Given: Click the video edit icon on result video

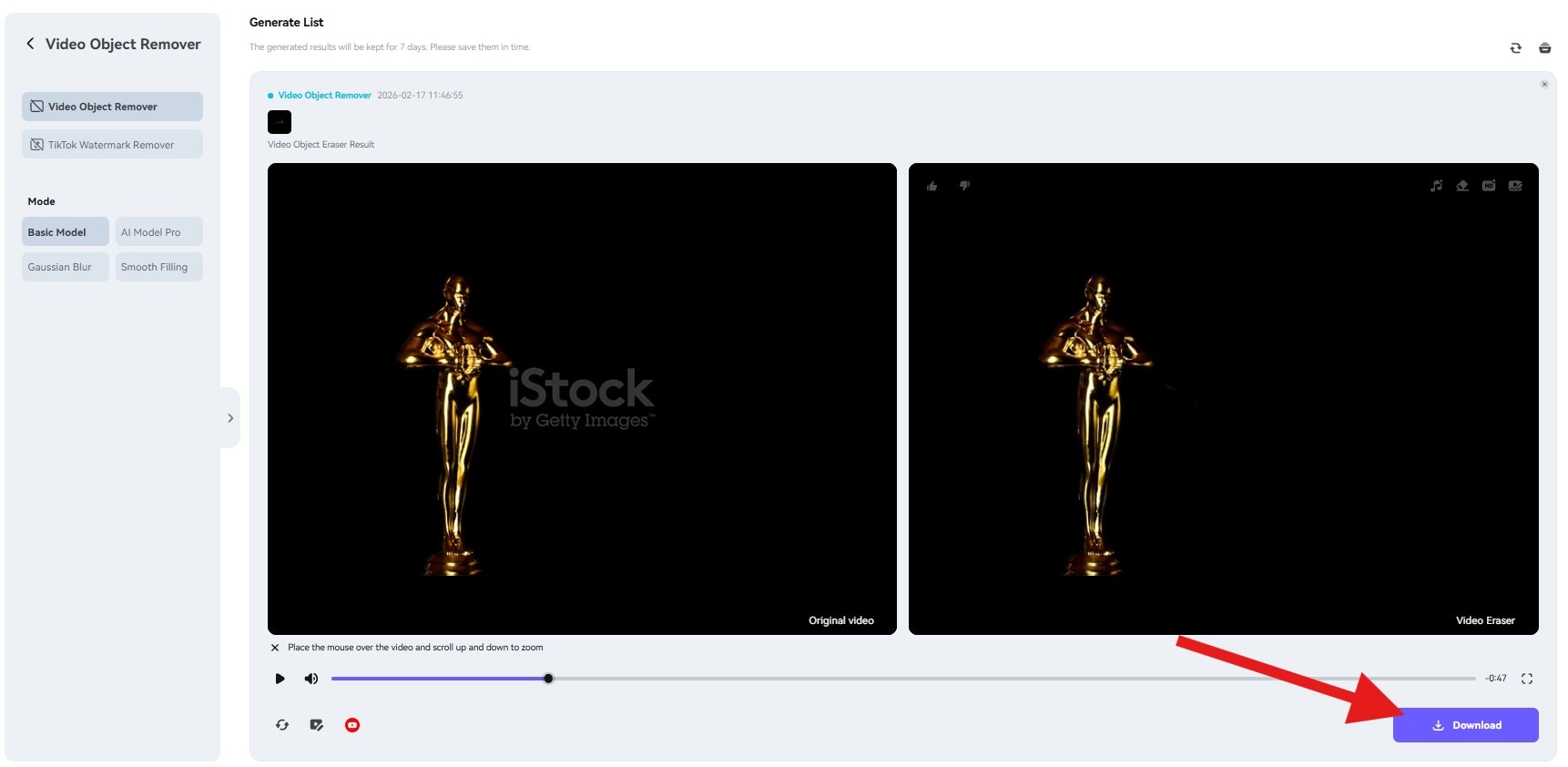Looking at the screenshot, I should click(x=1515, y=186).
